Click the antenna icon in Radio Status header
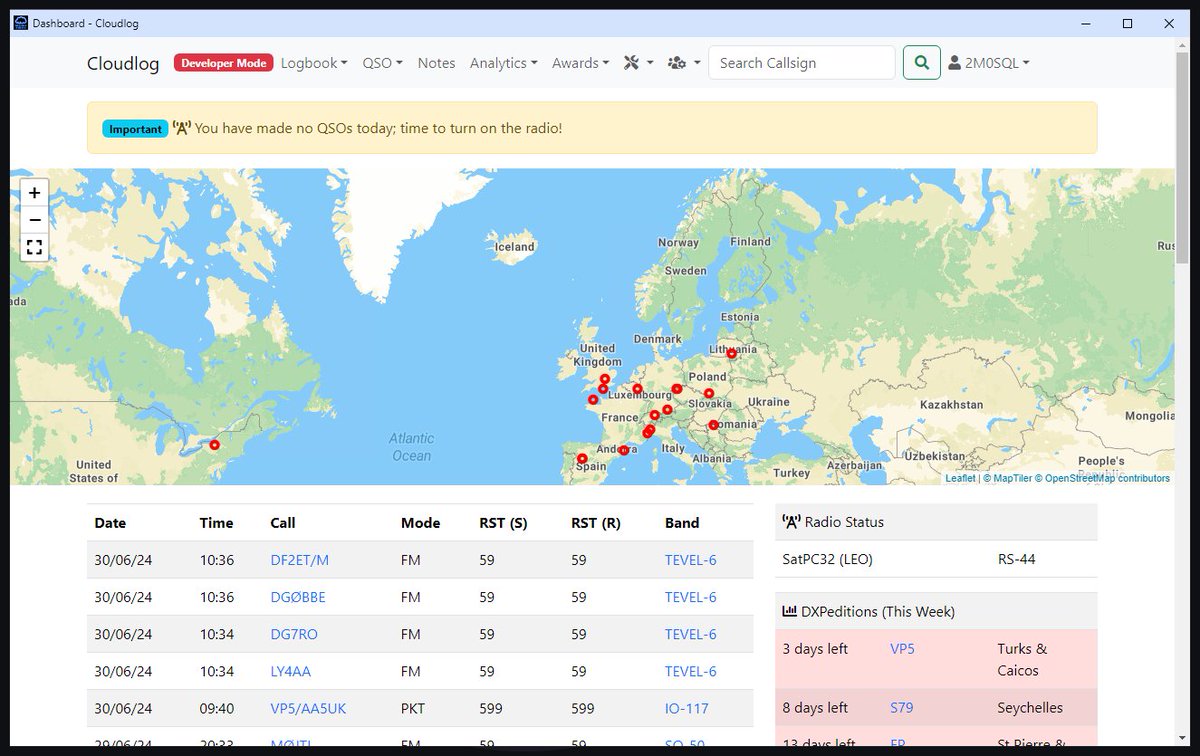The height and width of the screenshot is (756, 1200). point(789,520)
